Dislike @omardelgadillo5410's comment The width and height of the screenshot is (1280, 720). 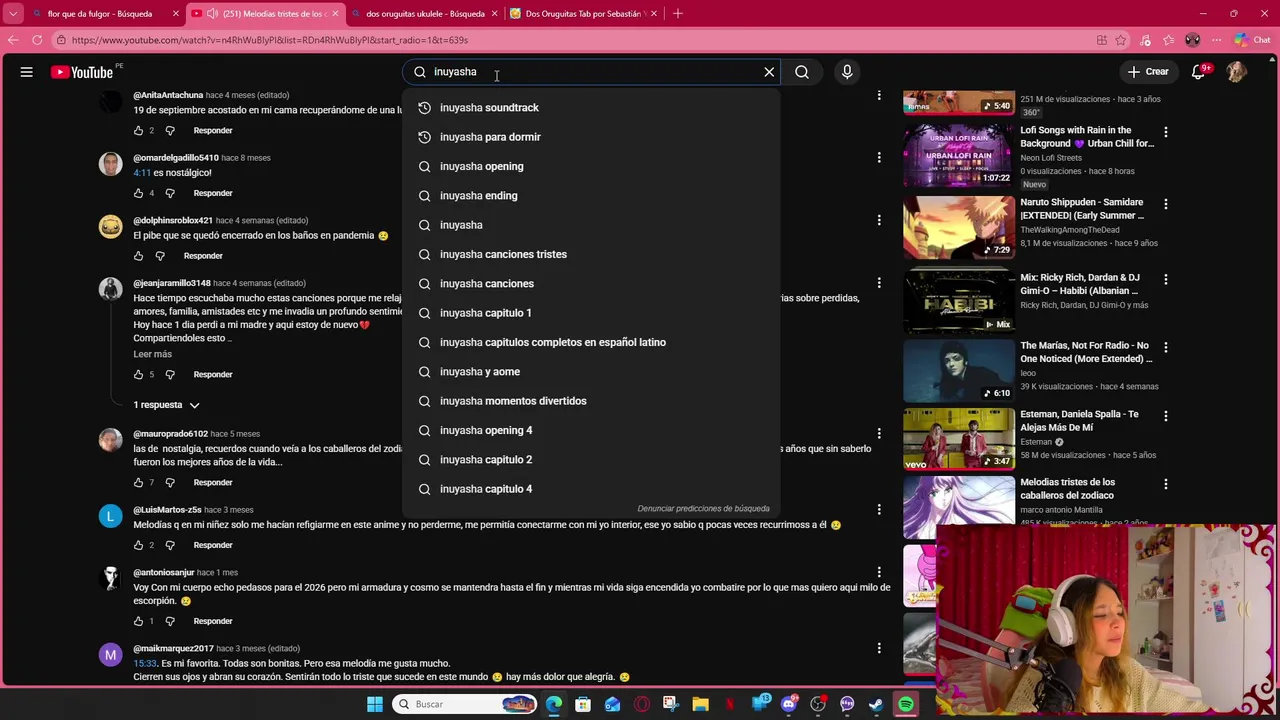[170, 193]
